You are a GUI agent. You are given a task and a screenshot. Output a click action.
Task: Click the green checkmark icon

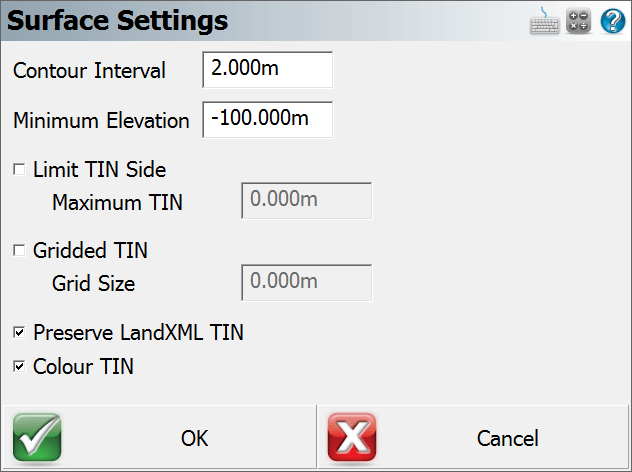(x=37, y=437)
